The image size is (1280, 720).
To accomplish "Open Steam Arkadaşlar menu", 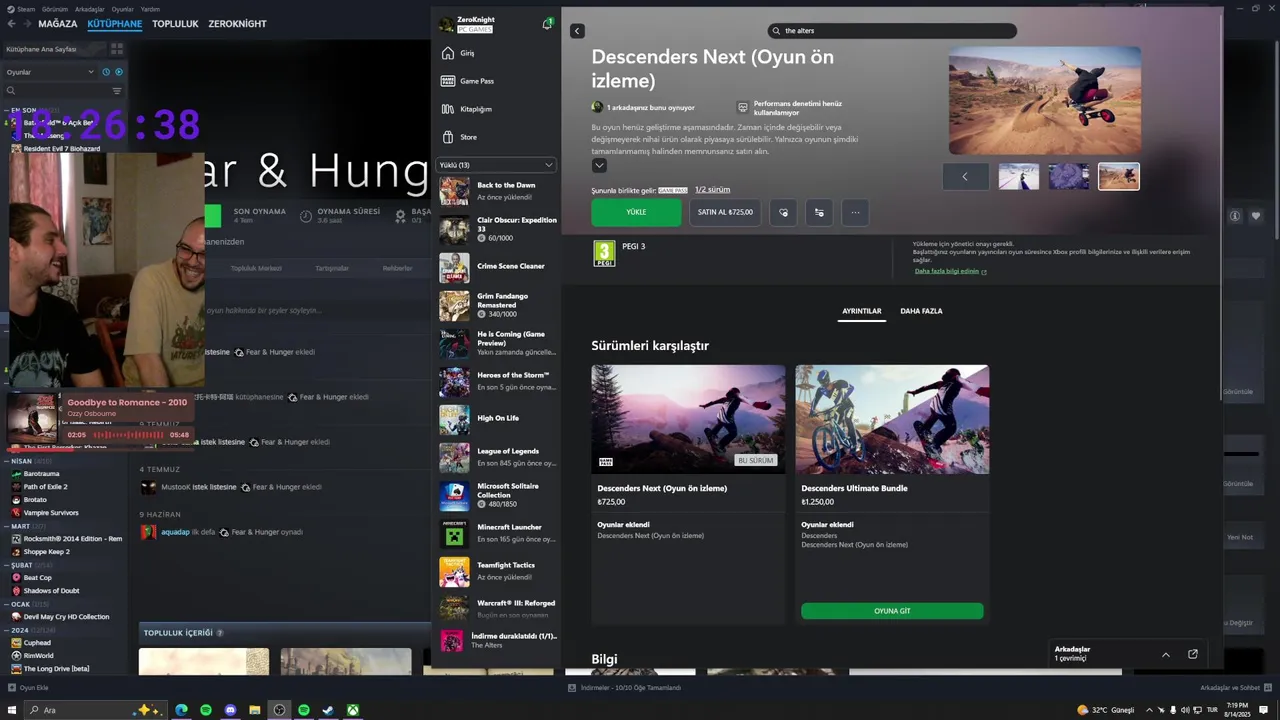I will coord(89,9).
